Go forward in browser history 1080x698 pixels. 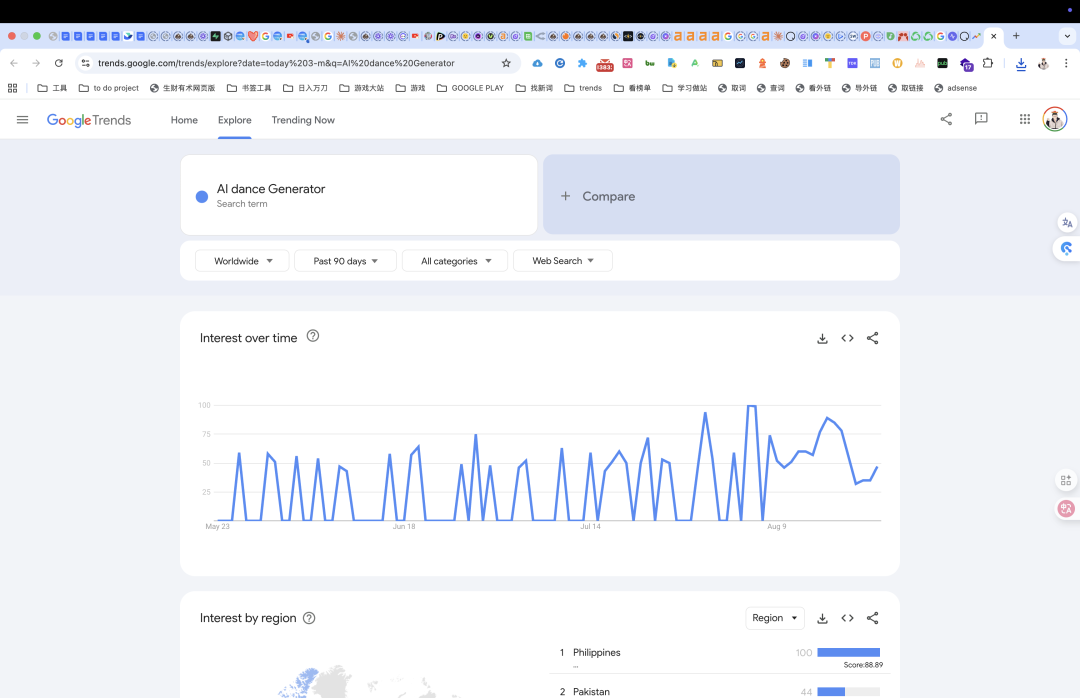click(x=36, y=63)
